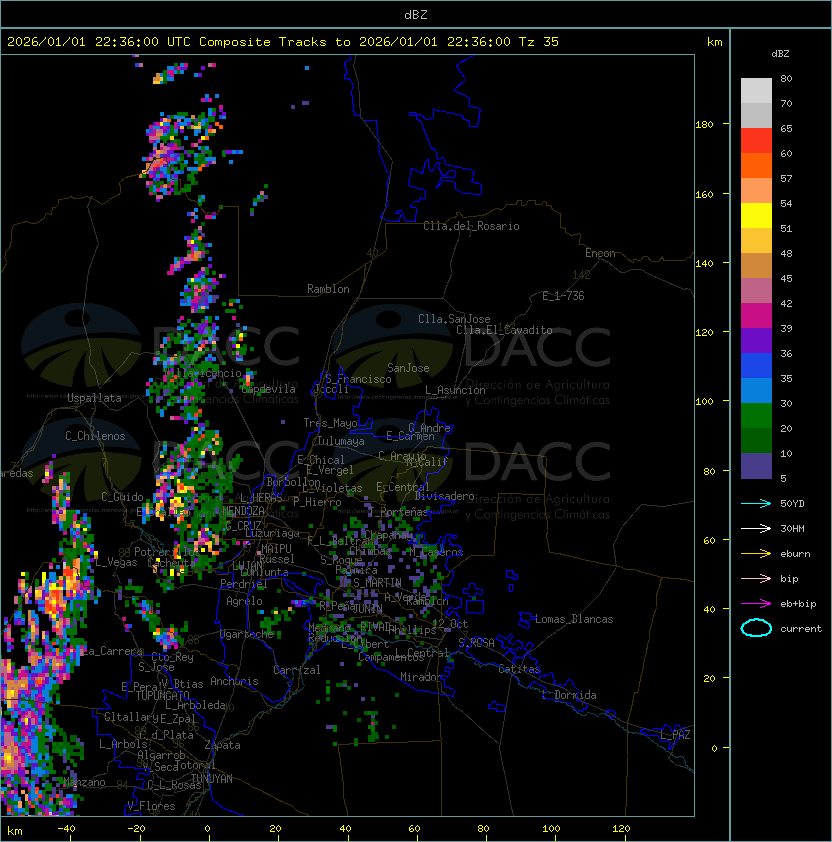Click the composite tracks timestamp header text
The width and height of the screenshot is (832, 842).
283,42
